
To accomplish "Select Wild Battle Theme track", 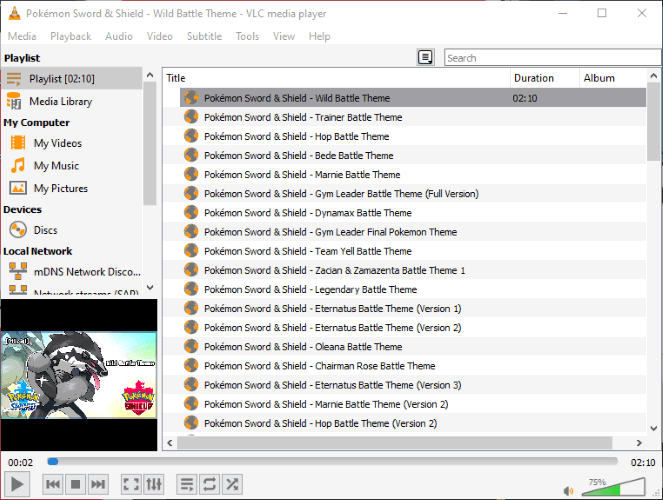I will tap(413, 98).
